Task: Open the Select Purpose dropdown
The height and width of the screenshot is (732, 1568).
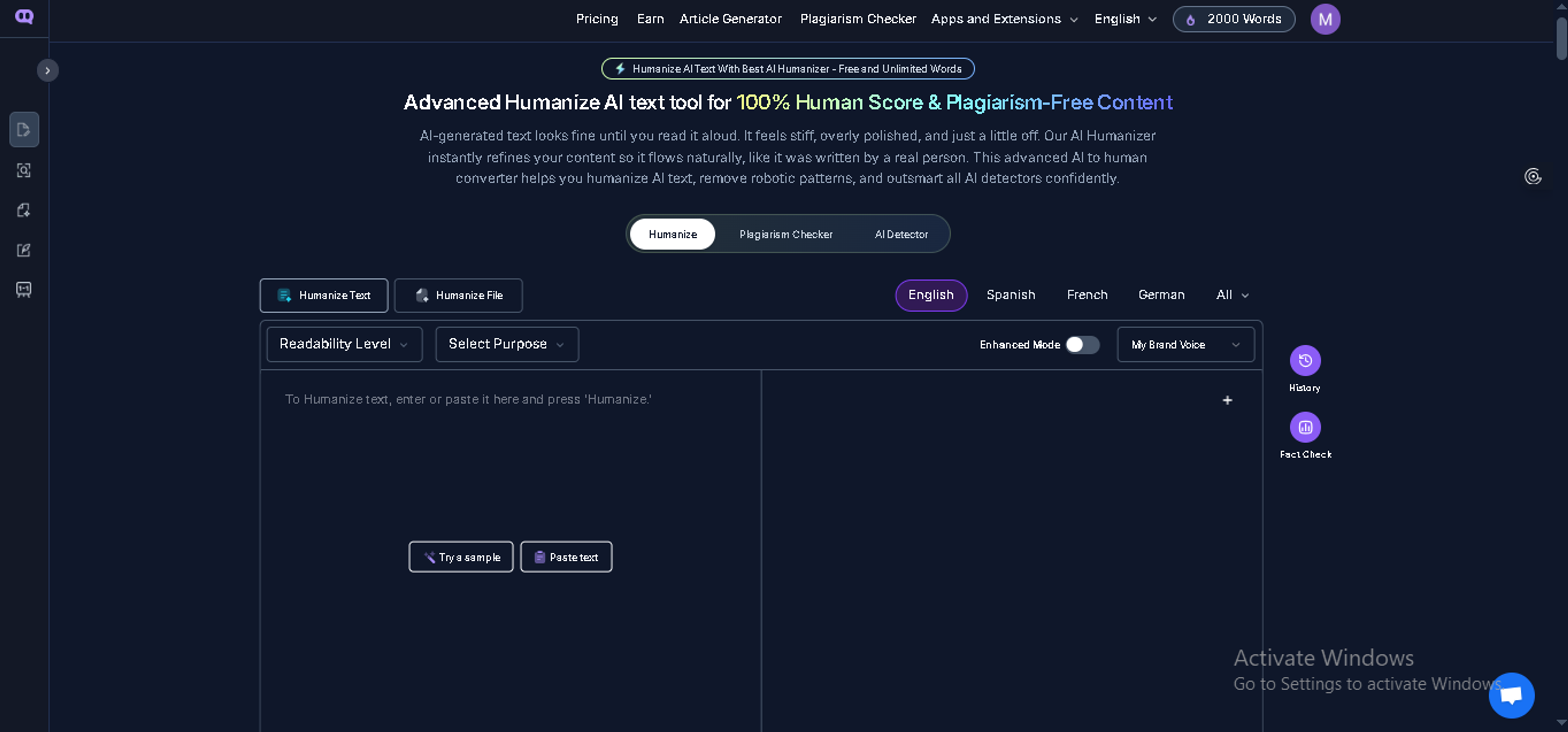Action: [507, 345]
